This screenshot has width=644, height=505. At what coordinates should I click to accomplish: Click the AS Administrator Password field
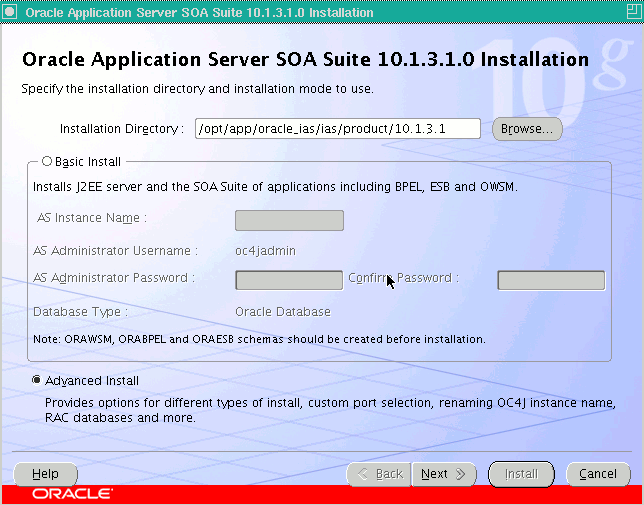(289, 280)
